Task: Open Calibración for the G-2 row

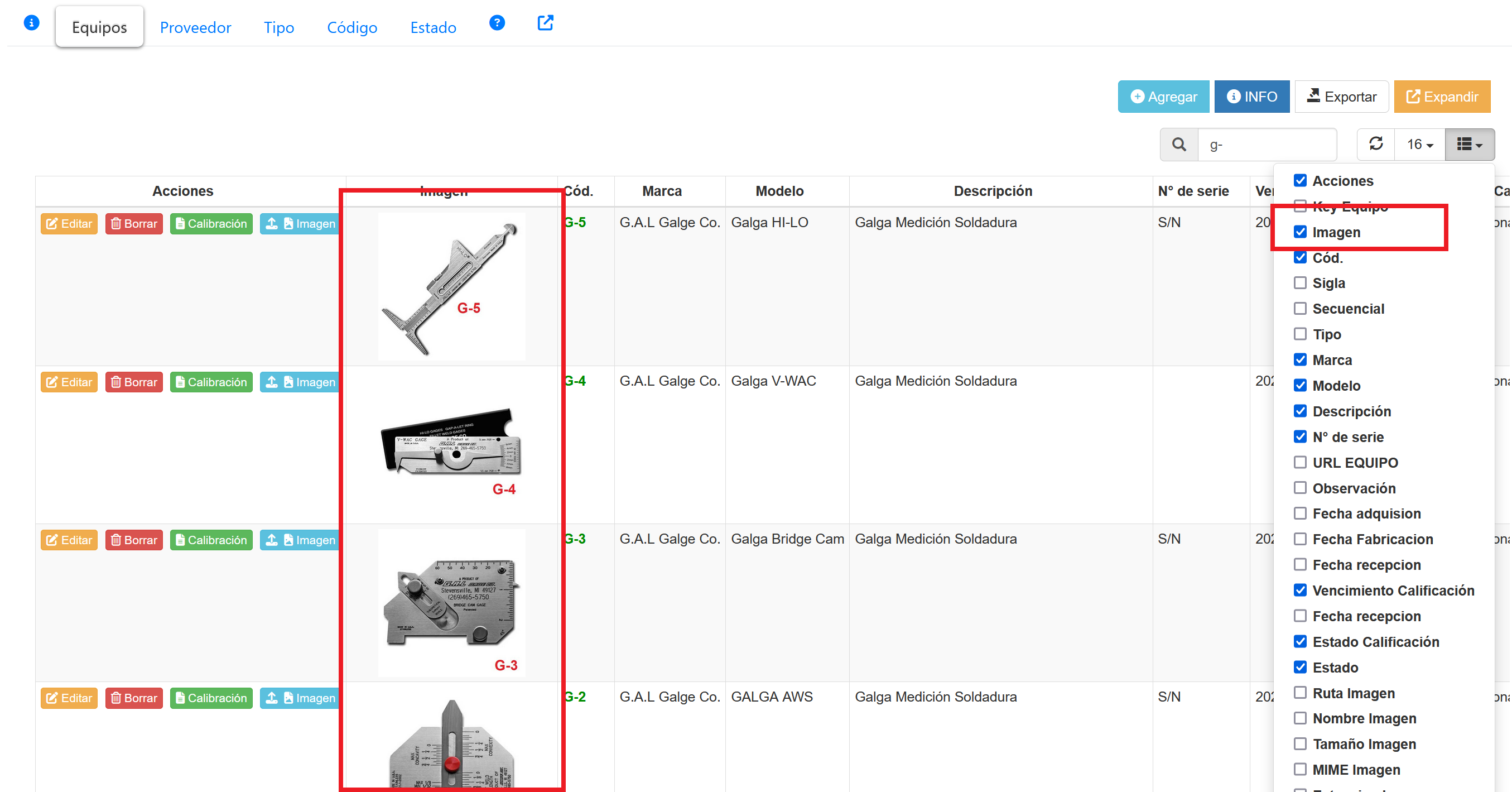Action: point(211,698)
